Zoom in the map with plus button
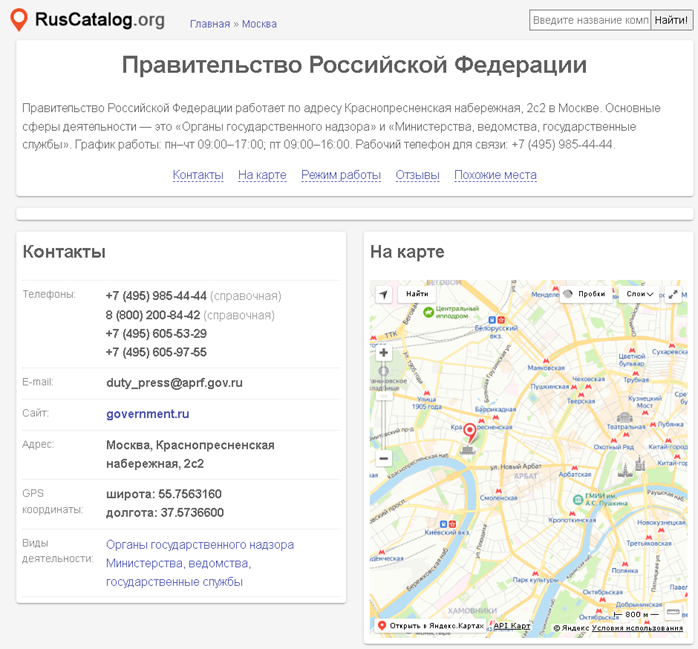This screenshot has width=698, height=649. pos(384,353)
